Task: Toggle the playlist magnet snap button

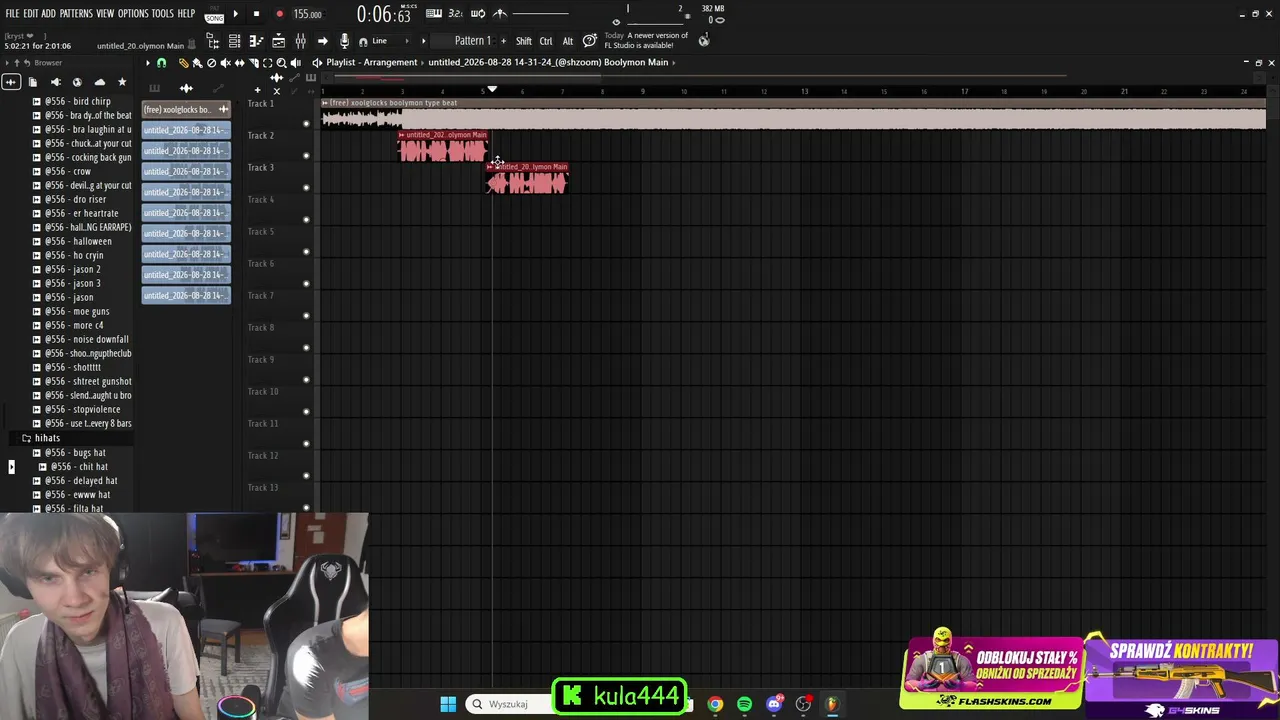Action: click(162, 63)
